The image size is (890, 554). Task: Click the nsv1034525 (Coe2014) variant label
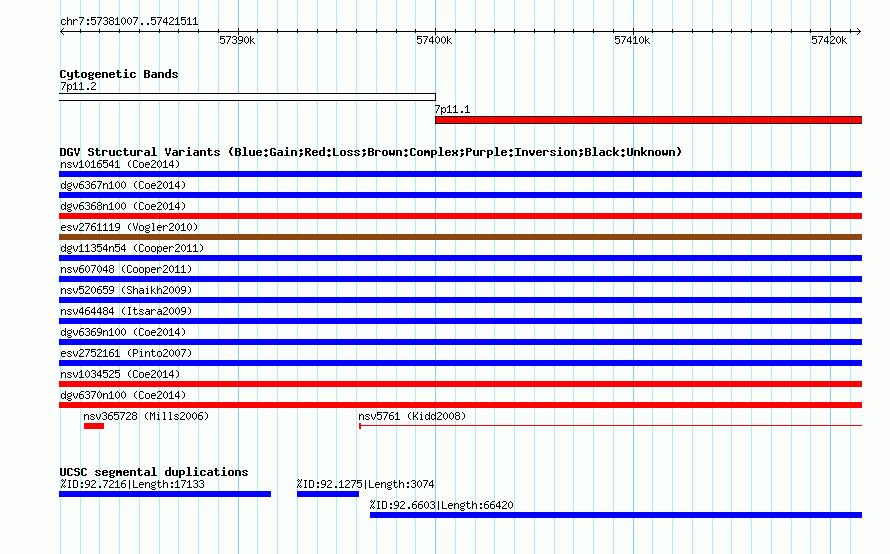click(x=120, y=374)
